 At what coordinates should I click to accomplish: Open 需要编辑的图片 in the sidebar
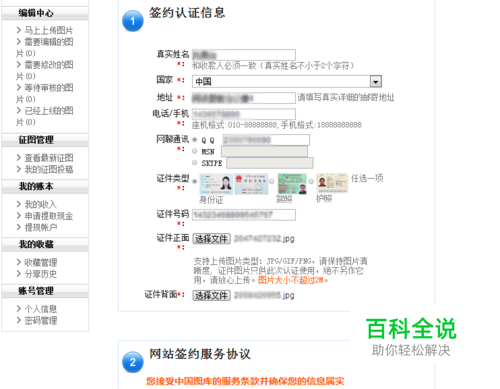pyautogui.click(x=45, y=48)
